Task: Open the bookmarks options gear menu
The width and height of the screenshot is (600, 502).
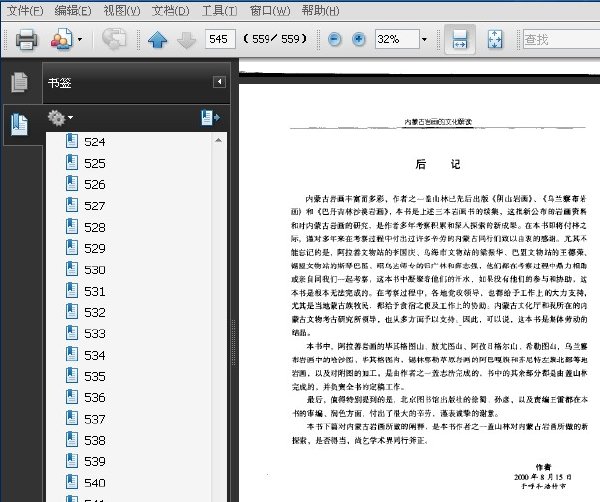Action: pos(60,118)
